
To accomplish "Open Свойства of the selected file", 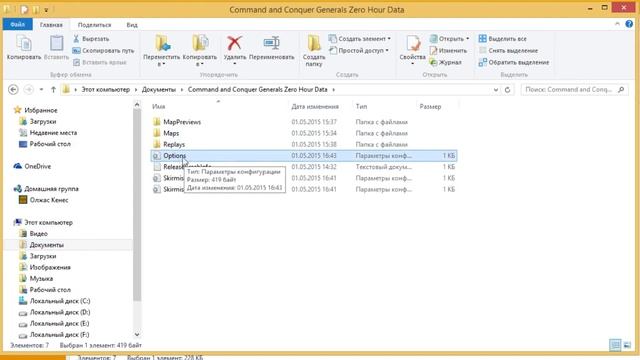I will (x=412, y=50).
